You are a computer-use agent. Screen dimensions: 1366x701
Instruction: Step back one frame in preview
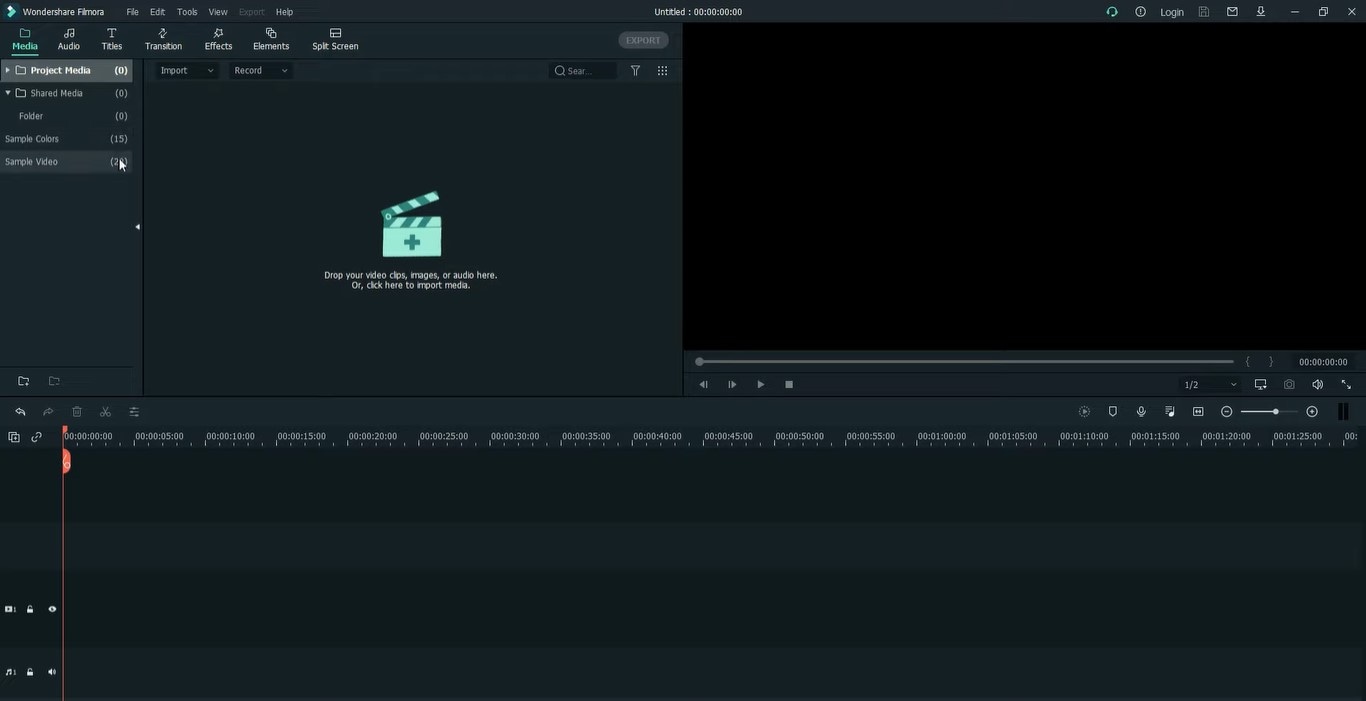pyautogui.click(x=704, y=384)
